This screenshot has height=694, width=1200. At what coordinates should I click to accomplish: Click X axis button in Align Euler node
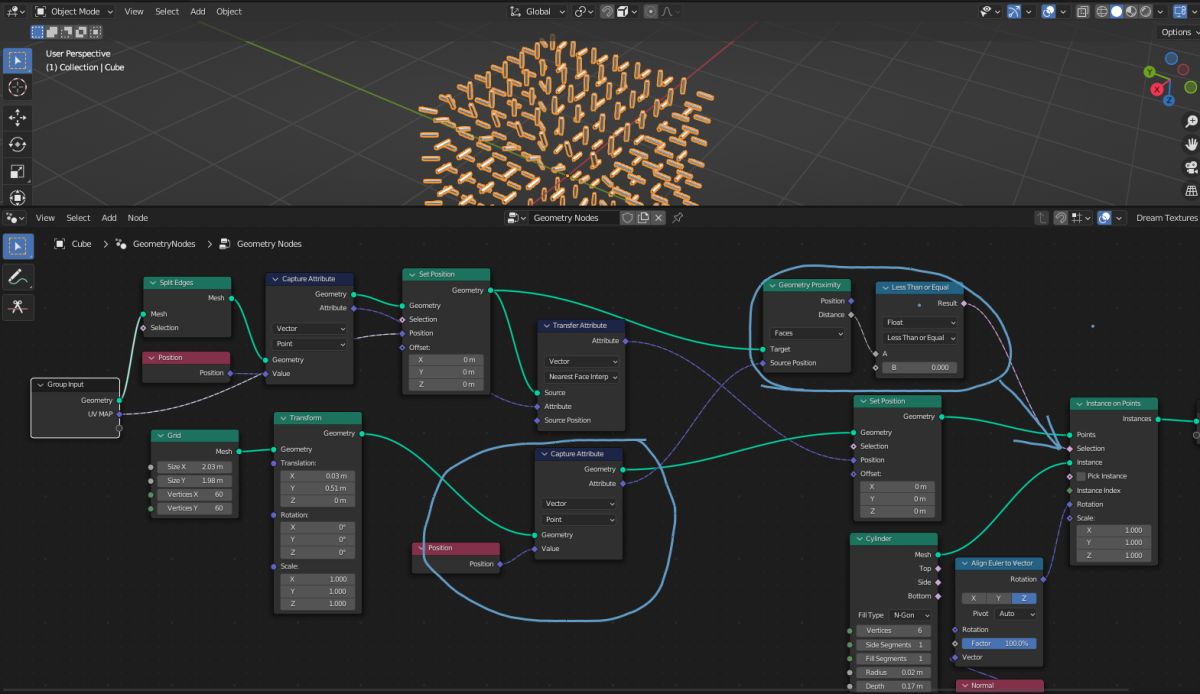[x=973, y=598]
